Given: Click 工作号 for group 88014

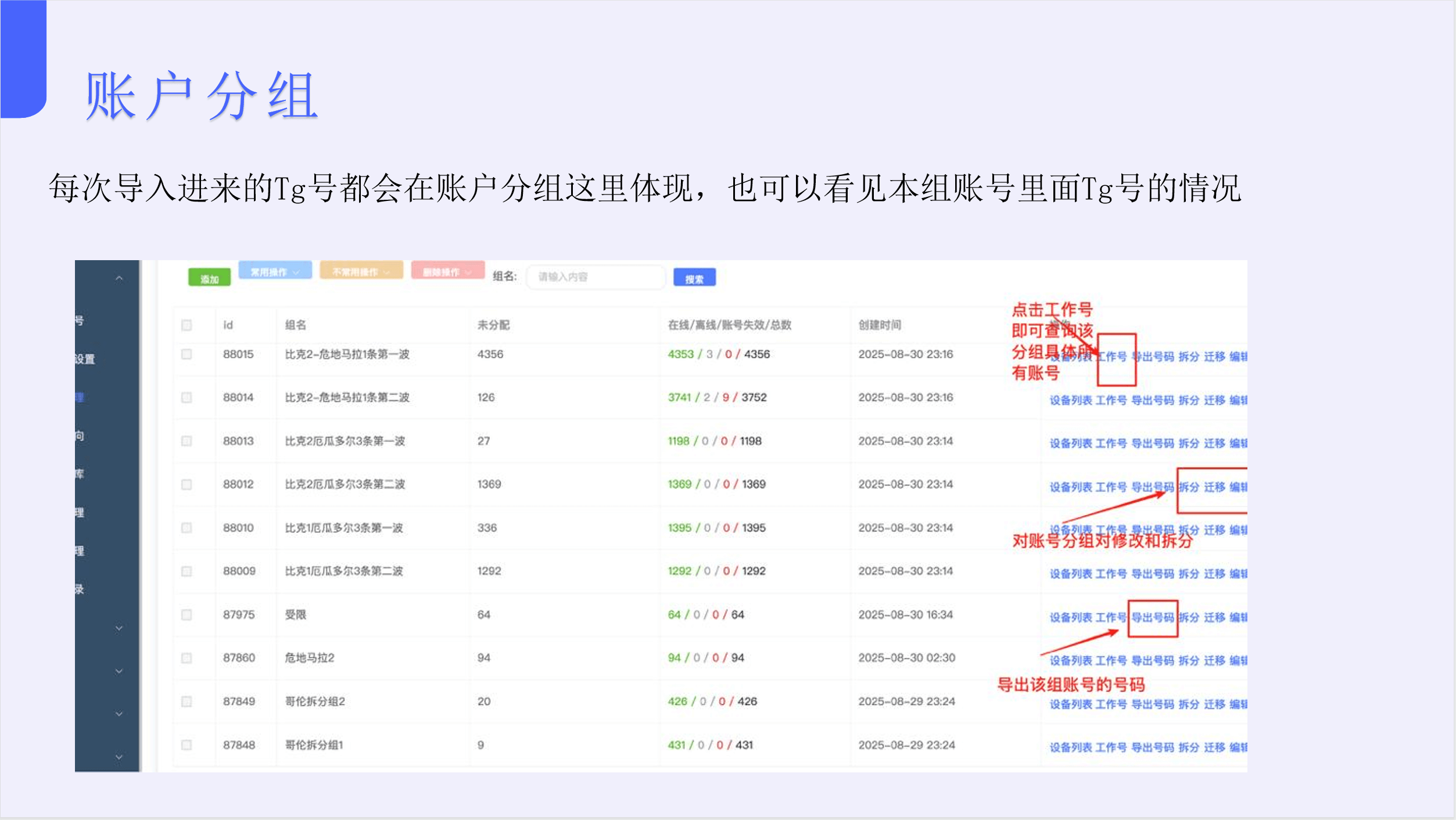Looking at the screenshot, I should 1113,402.
